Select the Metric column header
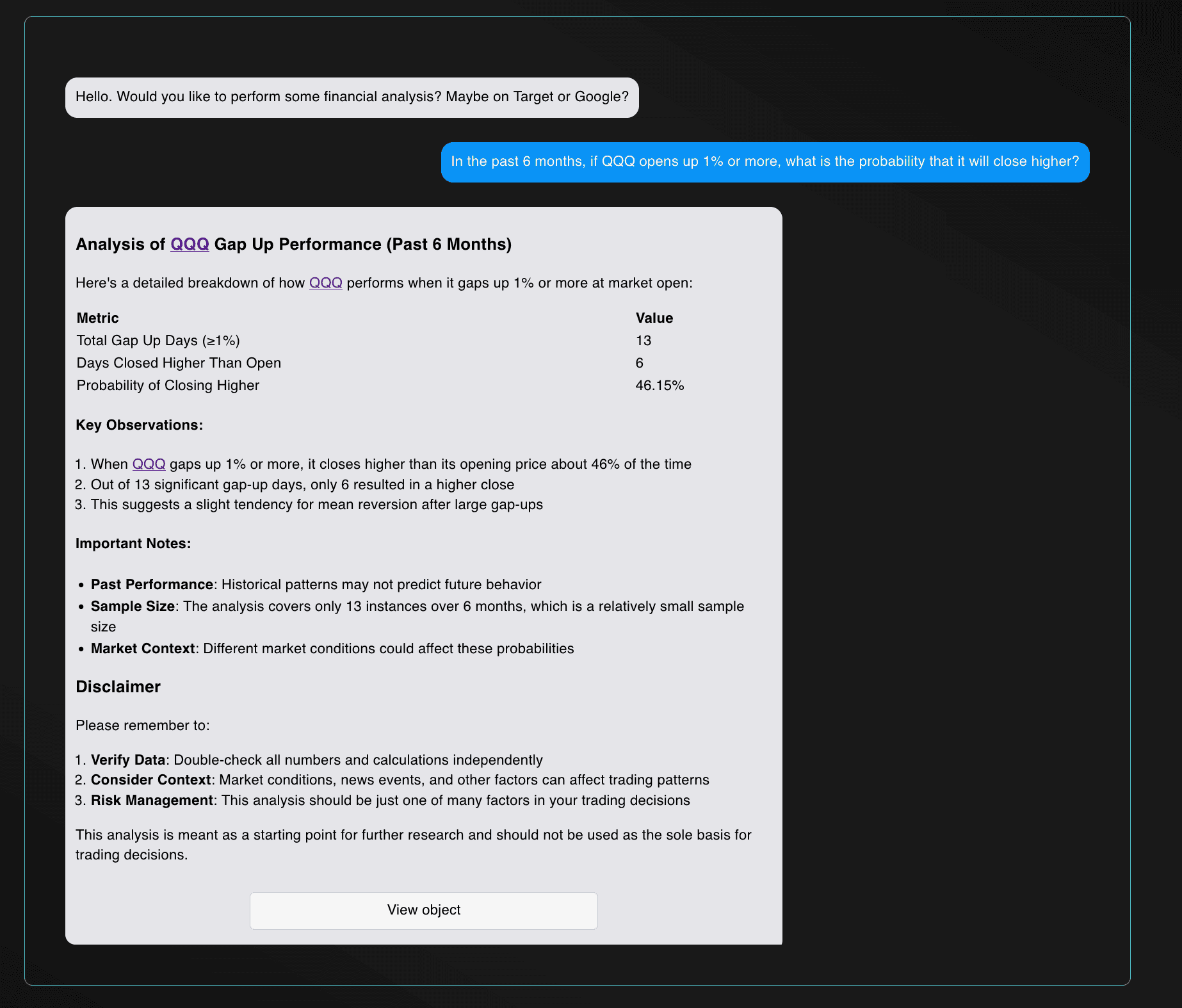The height and width of the screenshot is (1008, 1182). 98,318
